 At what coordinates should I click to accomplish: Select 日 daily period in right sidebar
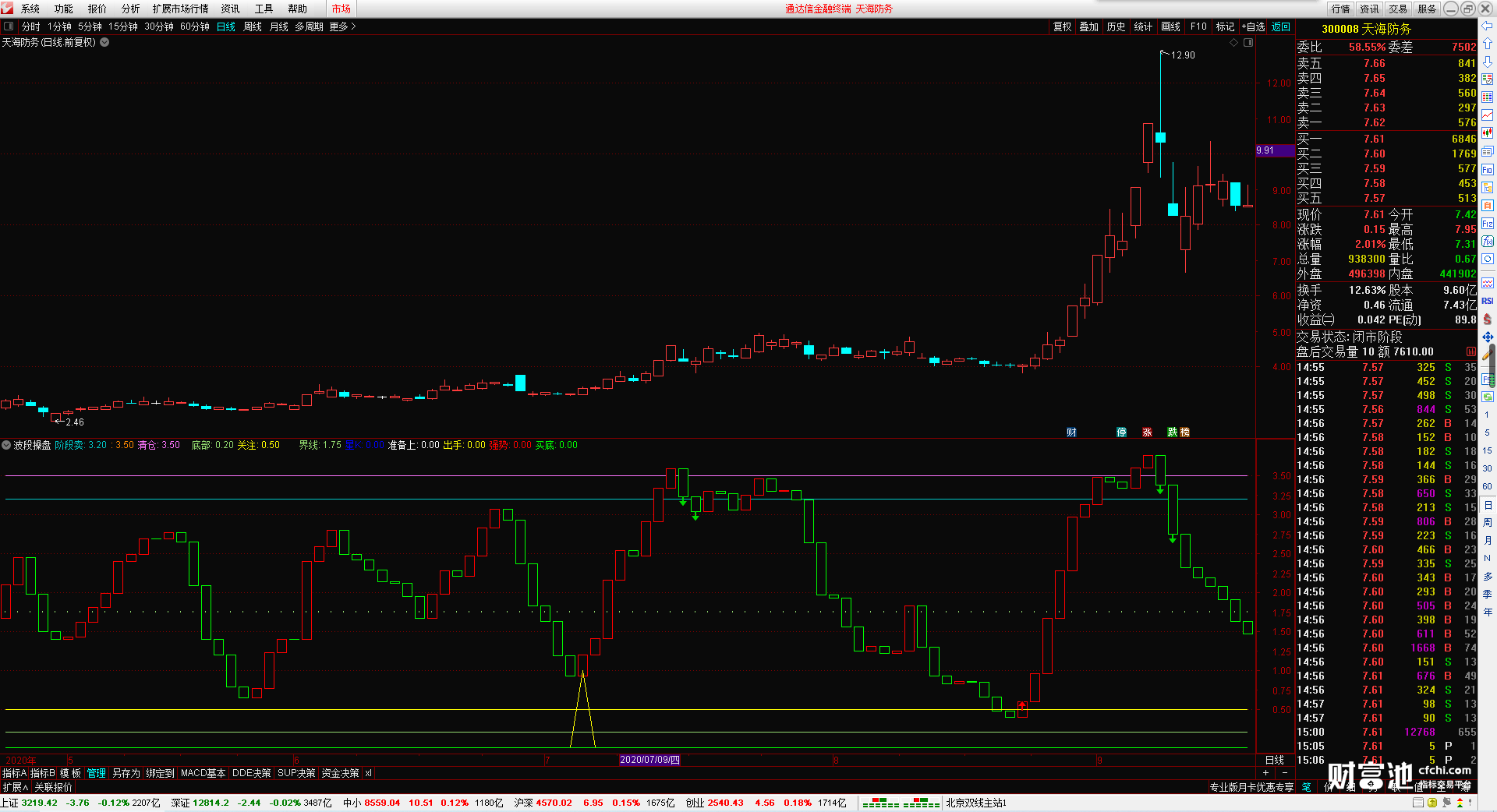tap(1488, 505)
